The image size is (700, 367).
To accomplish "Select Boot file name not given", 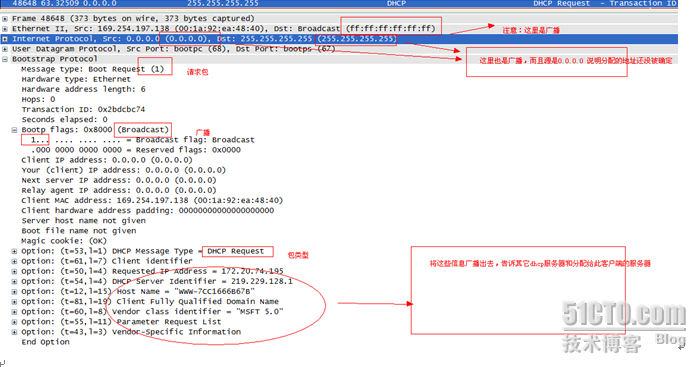I will (79, 231).
